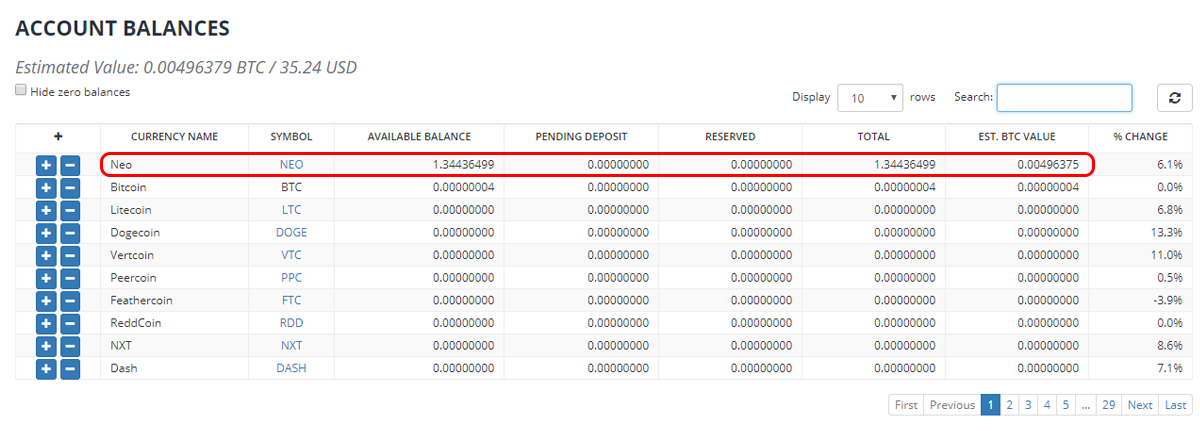Click the minus withdraw icon for Feathercoin

70,301
